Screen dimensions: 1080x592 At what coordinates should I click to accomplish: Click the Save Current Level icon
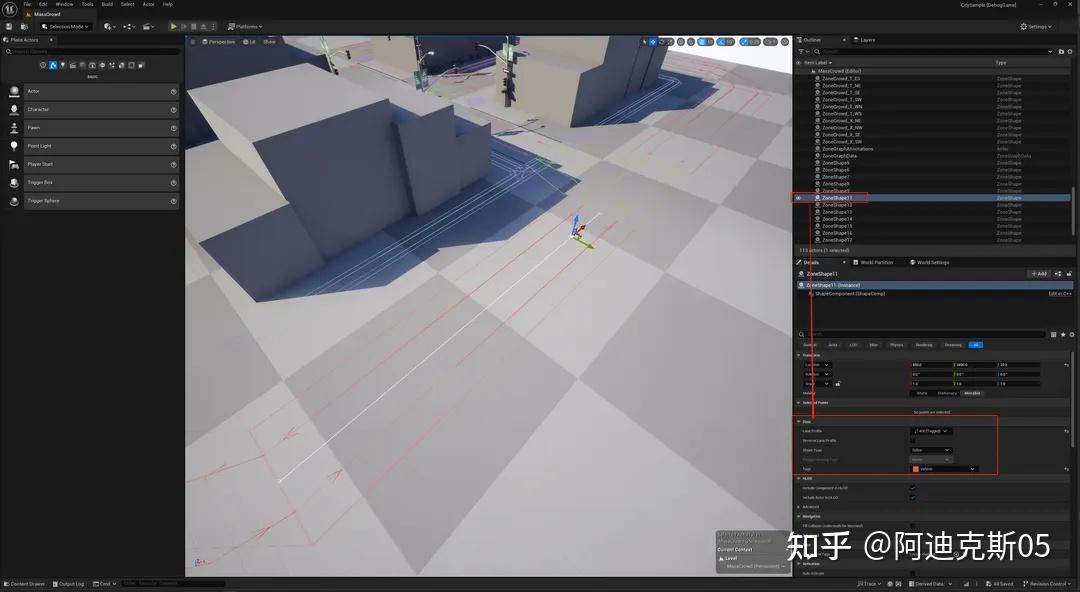(9, 26)
